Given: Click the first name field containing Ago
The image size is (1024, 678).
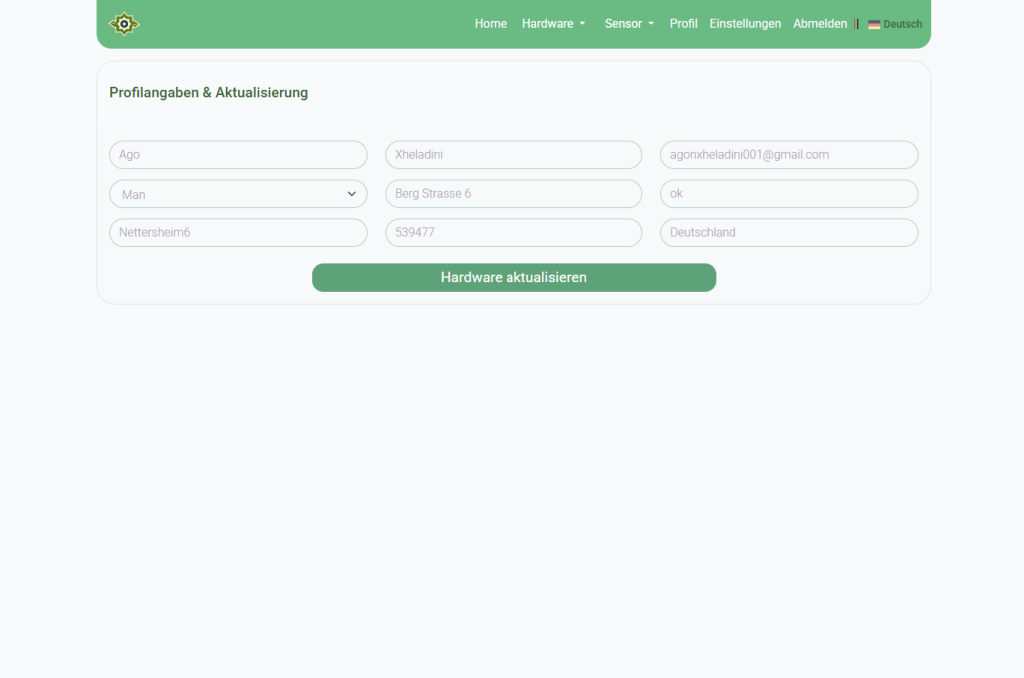Looking at the screenshot, I should [238, 155].
